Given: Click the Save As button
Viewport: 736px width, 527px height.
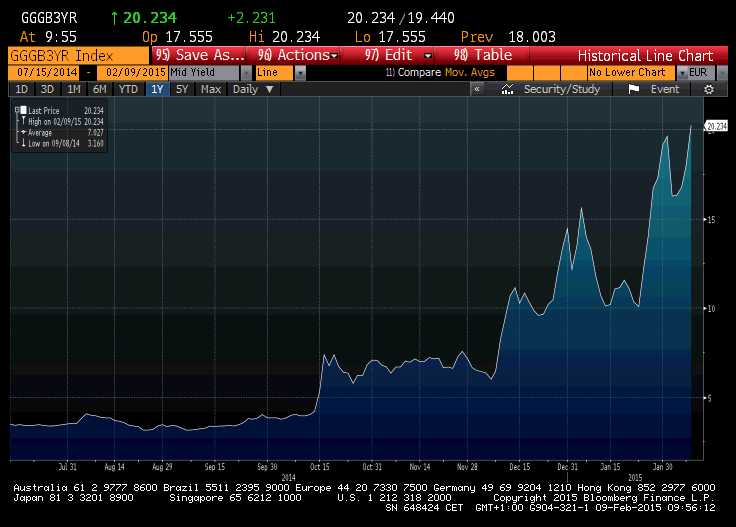Looking at the screenshot, I should click(199, 55).
